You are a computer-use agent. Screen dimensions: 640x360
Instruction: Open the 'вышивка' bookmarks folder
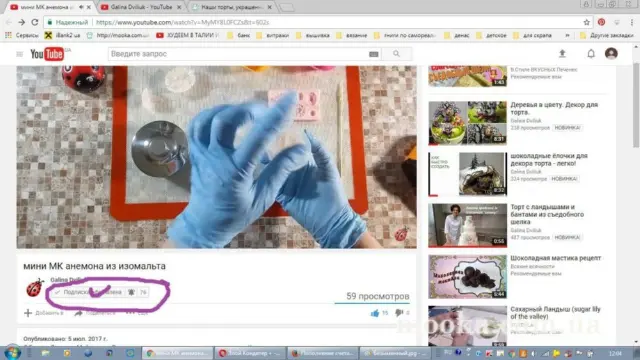[313, 36]
